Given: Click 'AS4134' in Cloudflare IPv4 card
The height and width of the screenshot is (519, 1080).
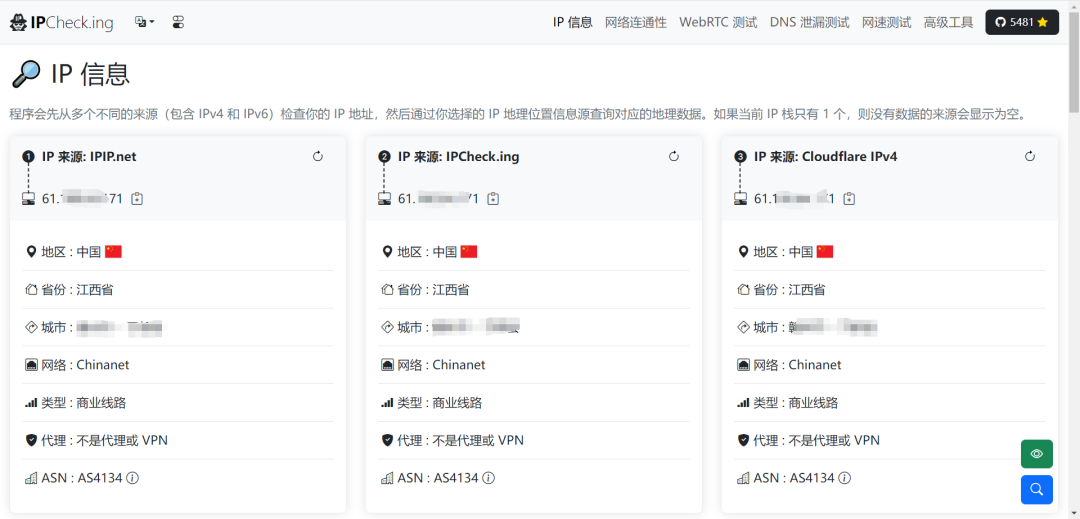Looking at the screenshot, I should (x=812, y=478).
